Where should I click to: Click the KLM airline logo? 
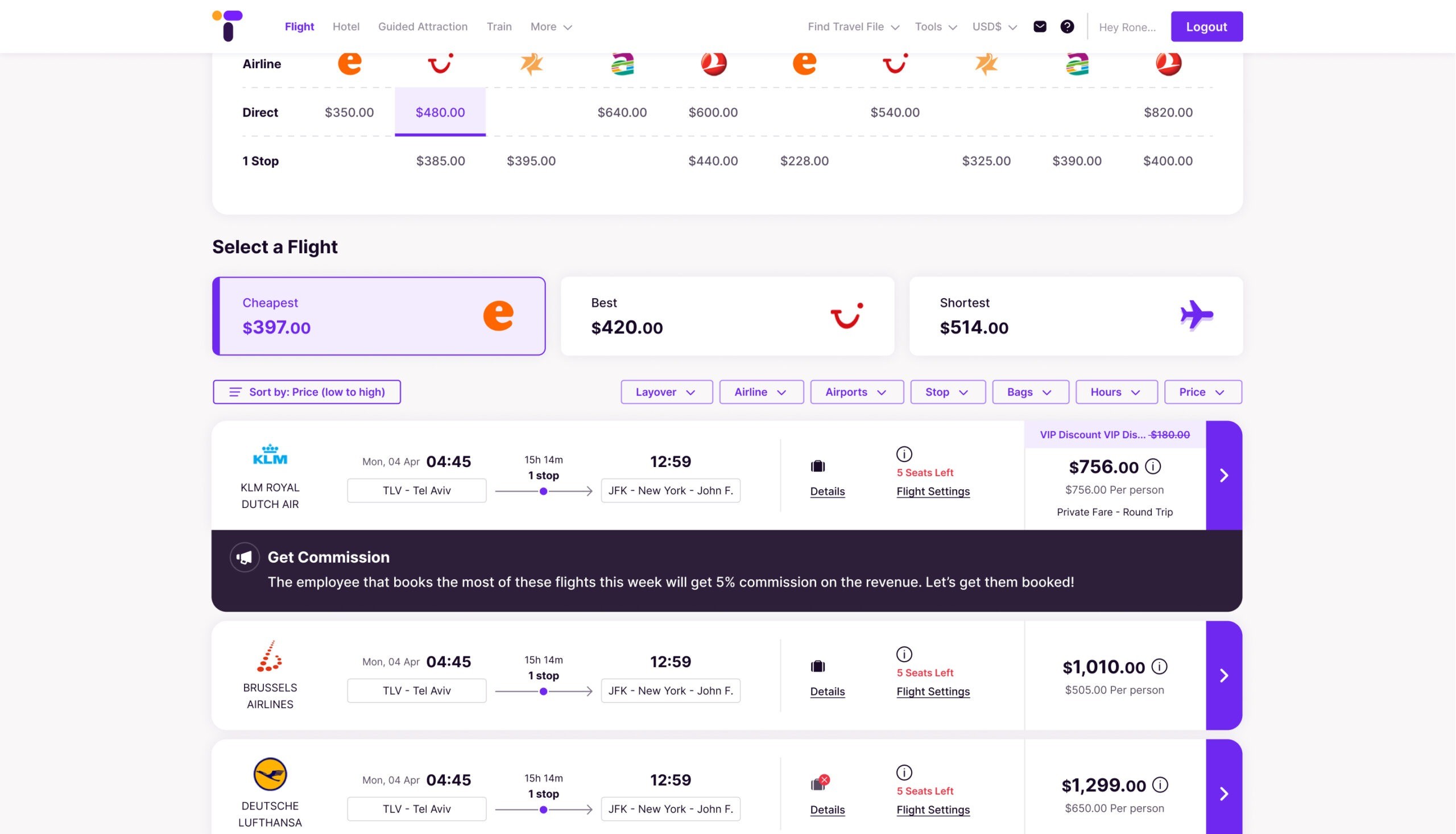270,455
